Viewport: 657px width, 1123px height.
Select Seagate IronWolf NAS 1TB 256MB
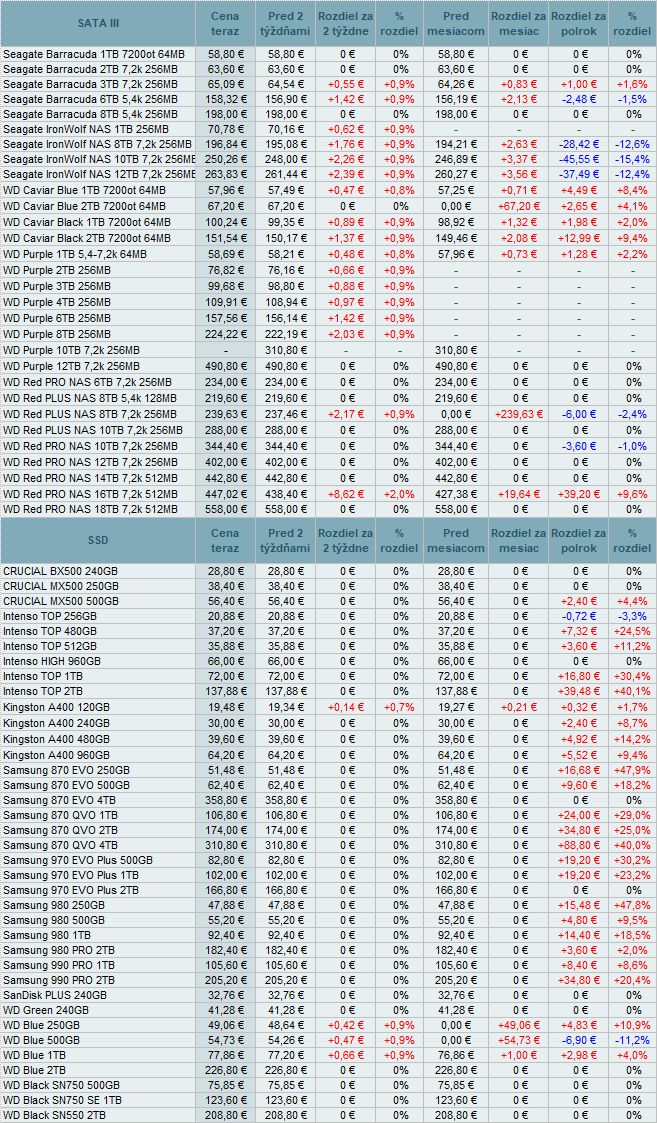click(x=86, y=129)
